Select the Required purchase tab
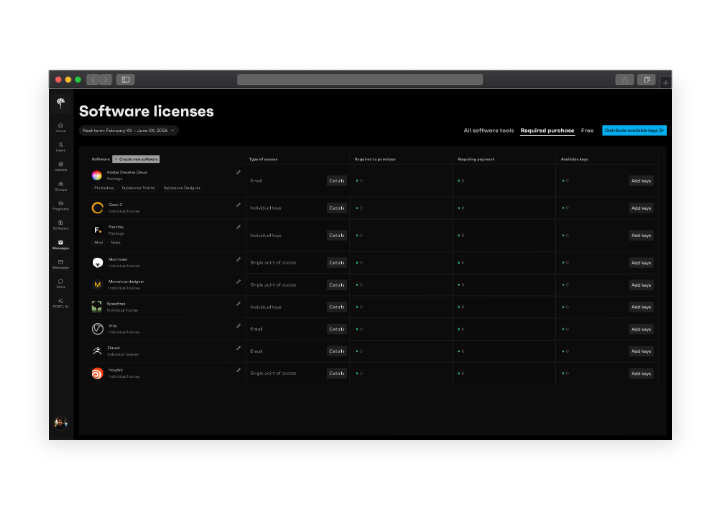Screen dimensions: 720x520 [547, 130]
